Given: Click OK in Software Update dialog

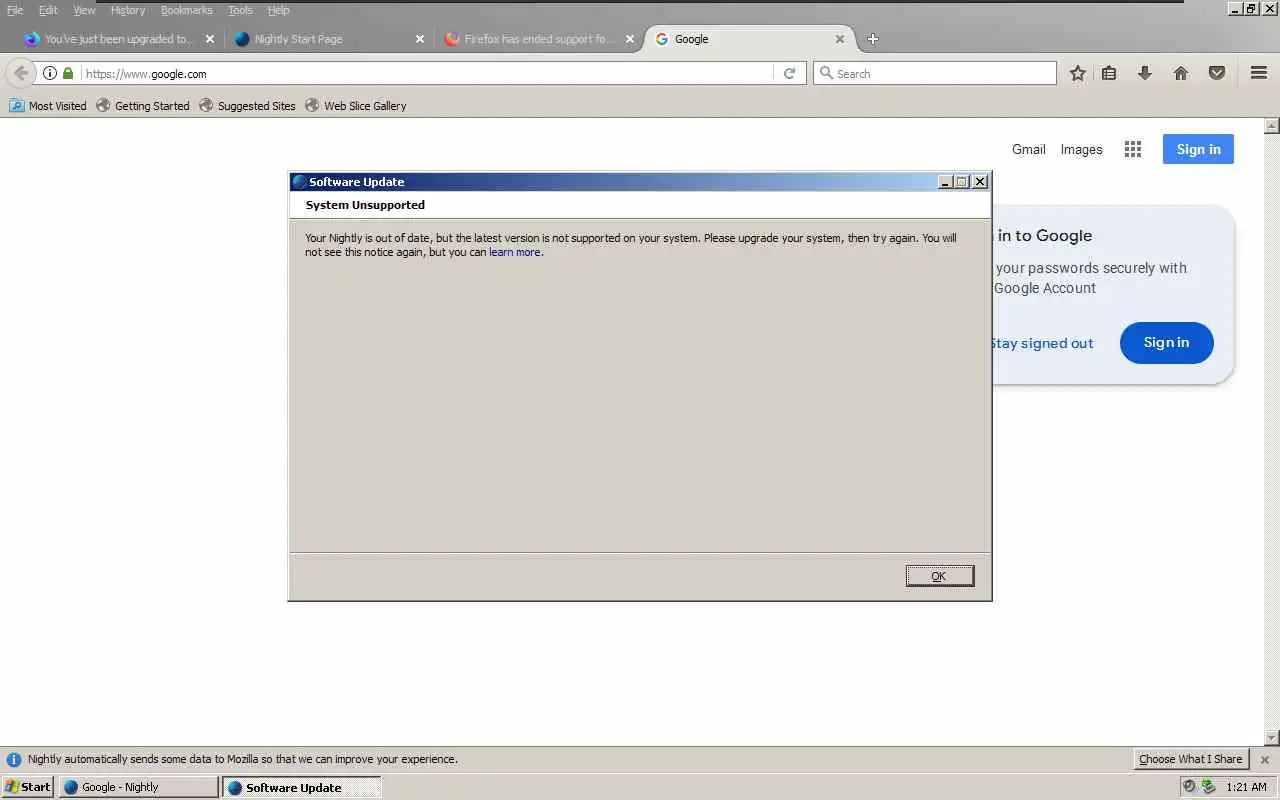Looking at the screenshot, I should [x=939, y=576].
